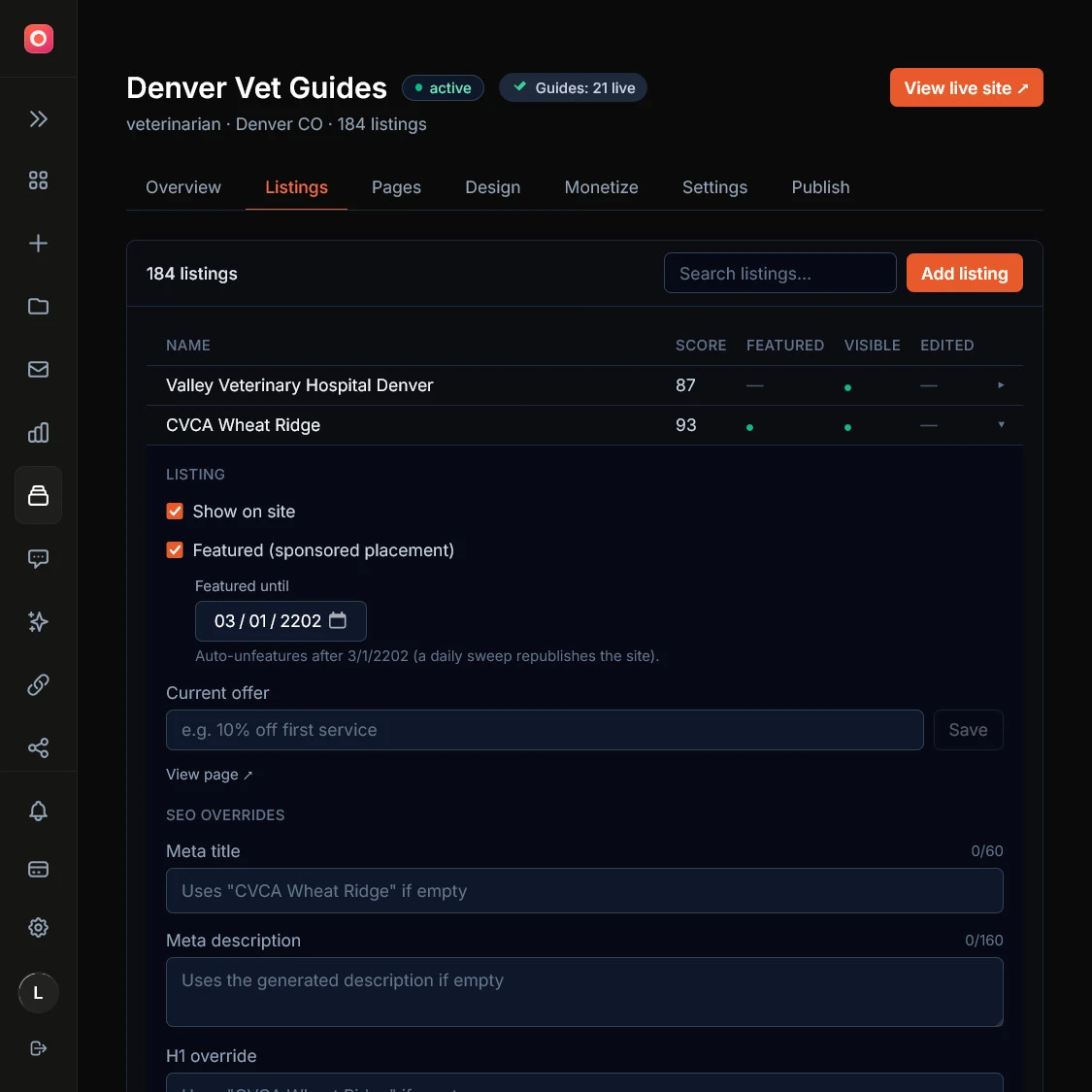Screen dimensions: 1092x1092
Task: Click the Guides: 21 live badge
Action: click(573, 87)
